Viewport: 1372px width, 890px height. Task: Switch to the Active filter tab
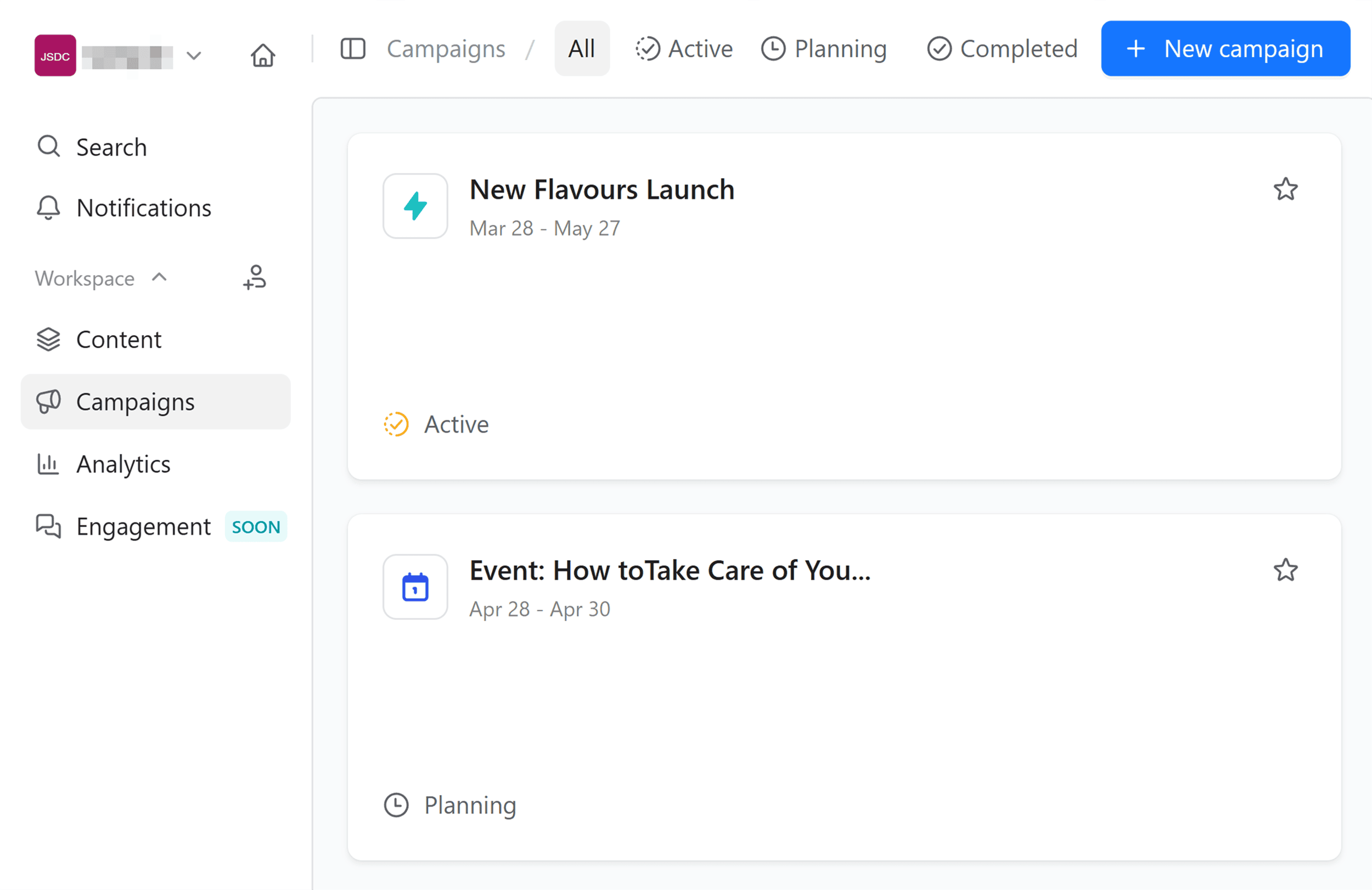684,49
